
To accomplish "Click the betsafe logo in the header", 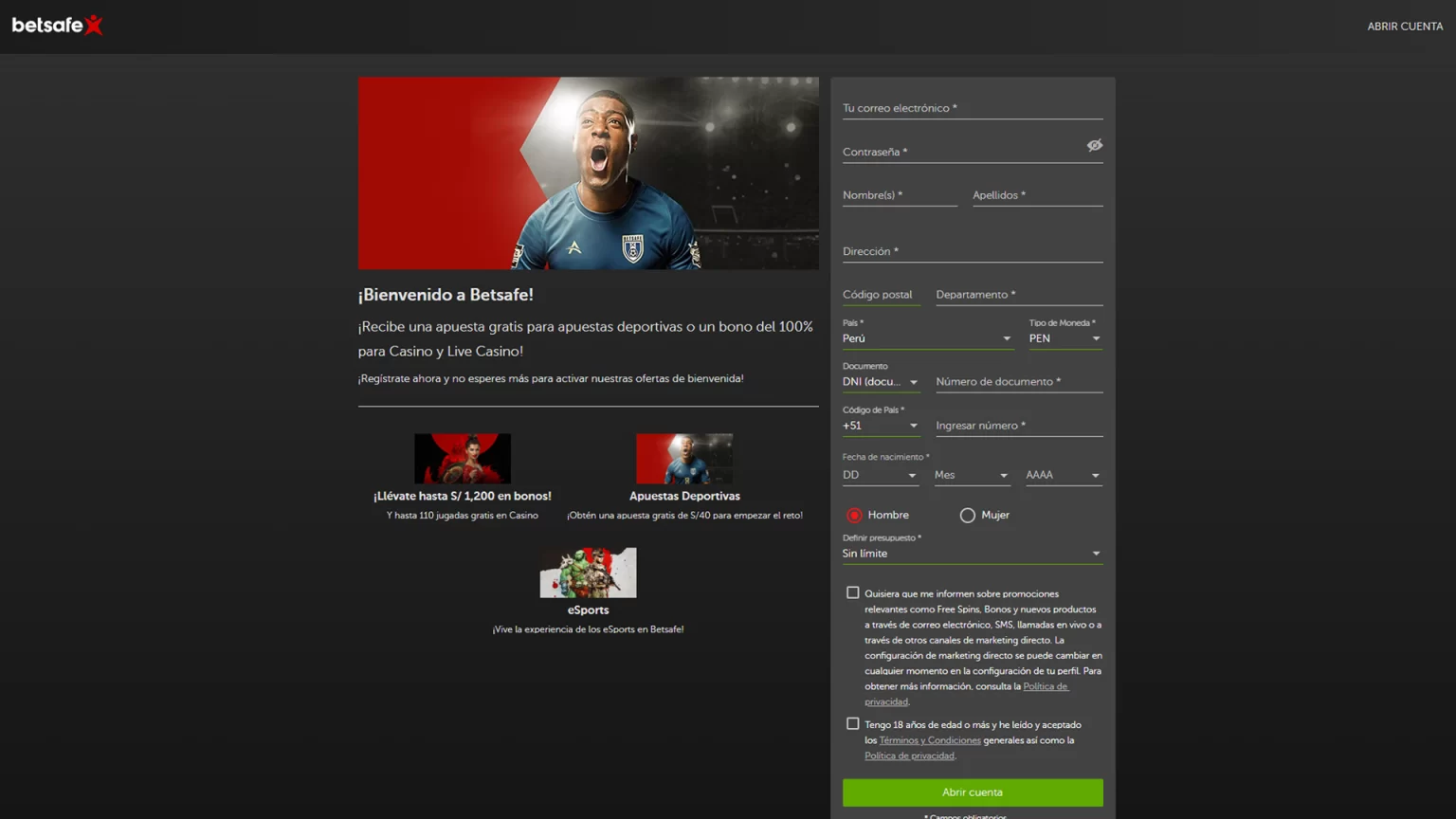I will (x=57, y=26).
